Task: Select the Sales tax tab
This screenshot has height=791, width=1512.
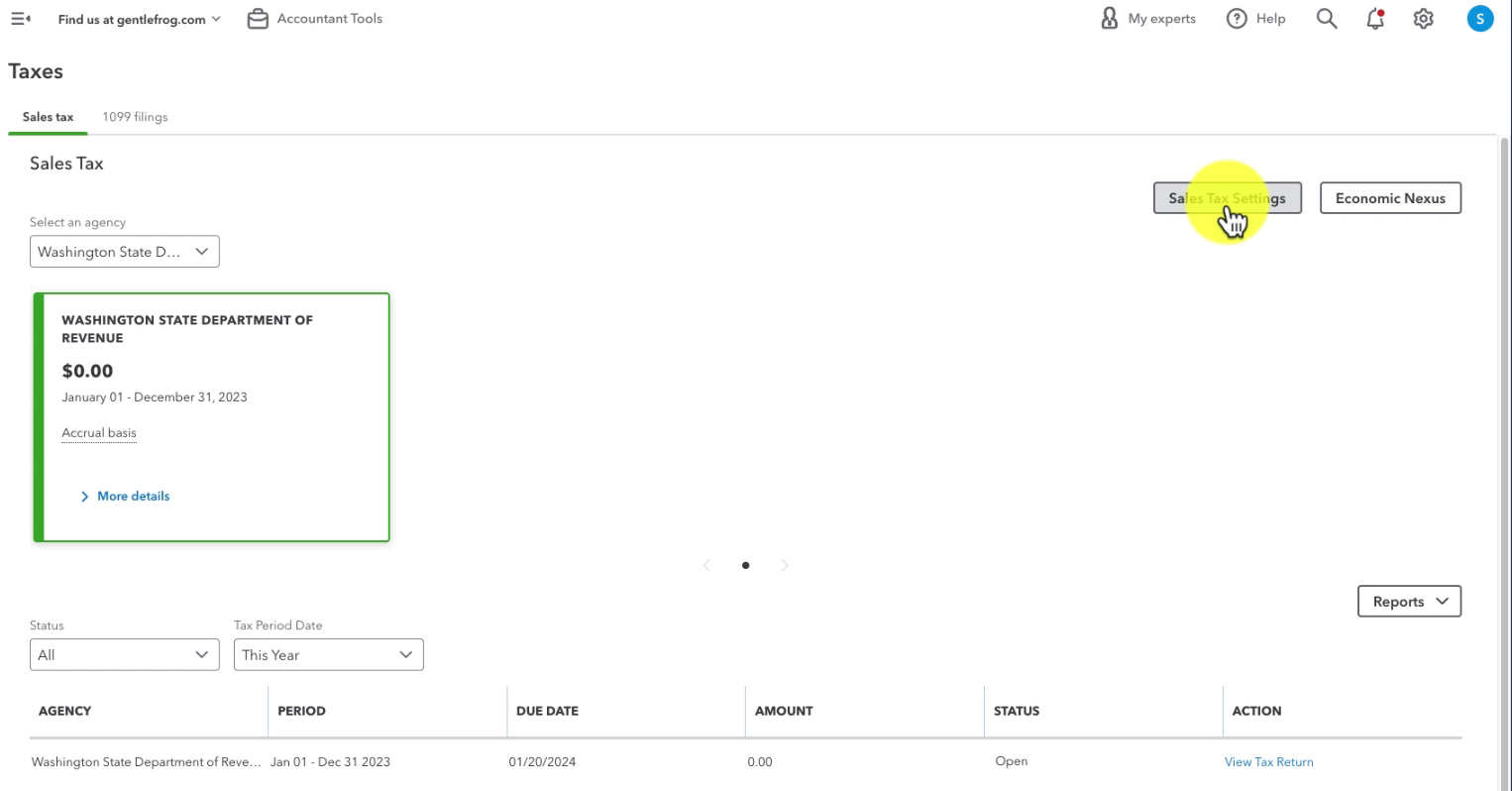Action: tap(48, 117)
